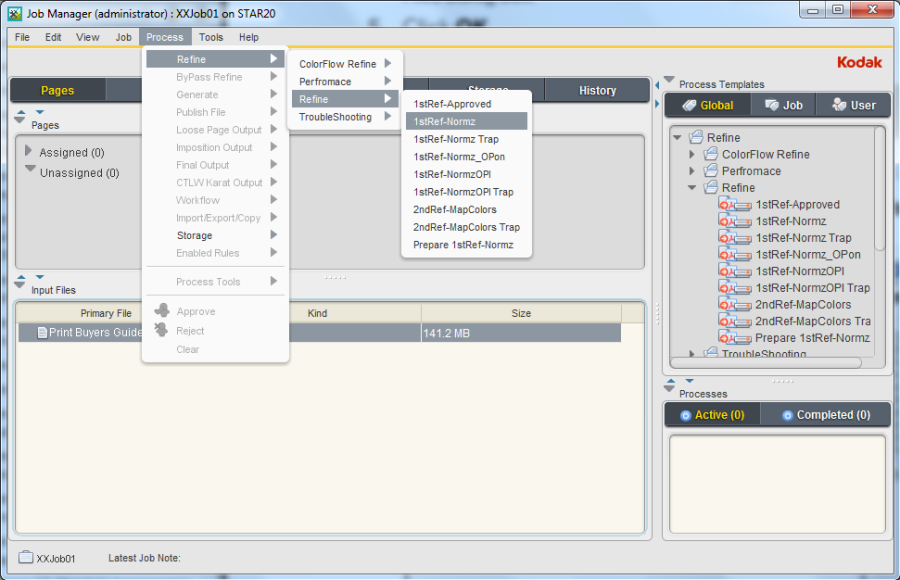Viewport: 900px width, 580px height.
Task: Select the 141.2 MB size cell
Action: point(521,332)
